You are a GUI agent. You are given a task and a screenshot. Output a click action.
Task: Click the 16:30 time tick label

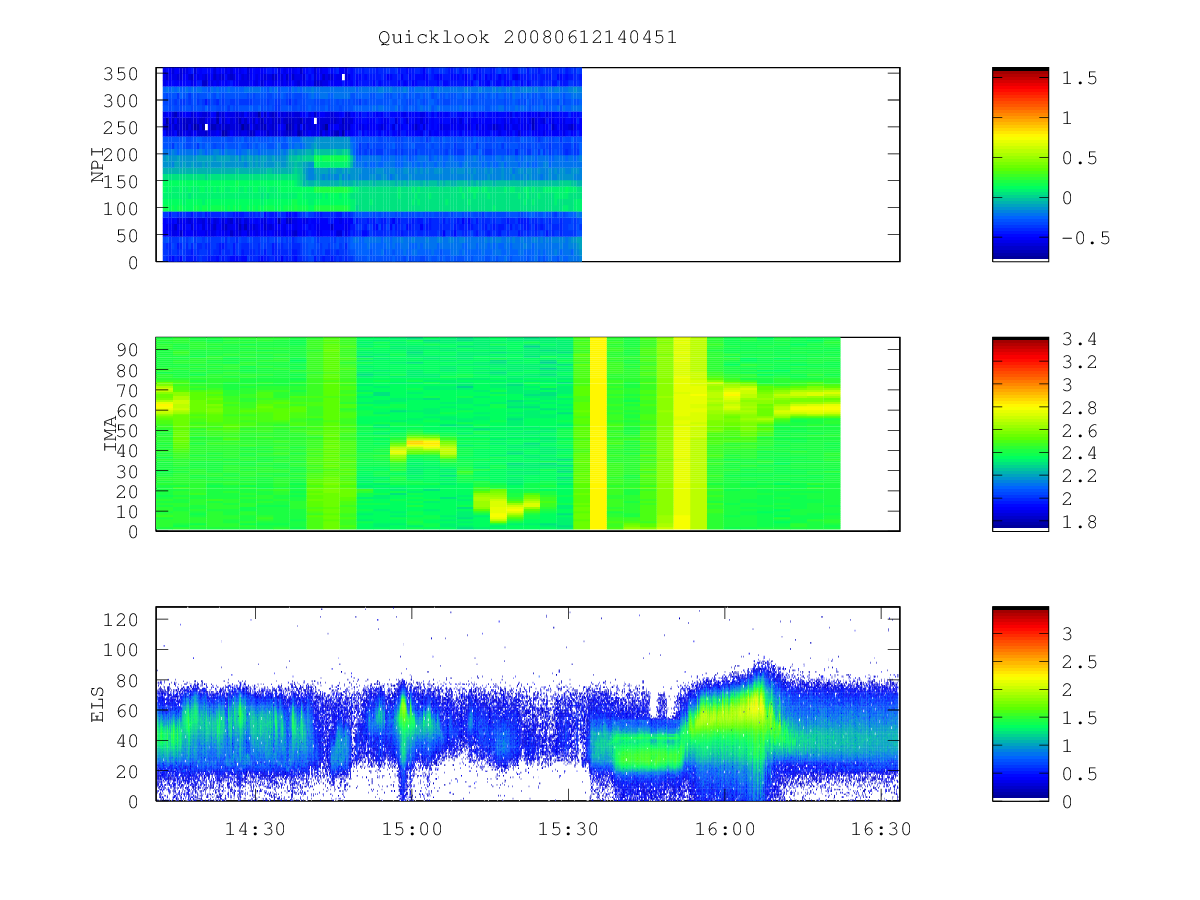(x=881, y=829)
